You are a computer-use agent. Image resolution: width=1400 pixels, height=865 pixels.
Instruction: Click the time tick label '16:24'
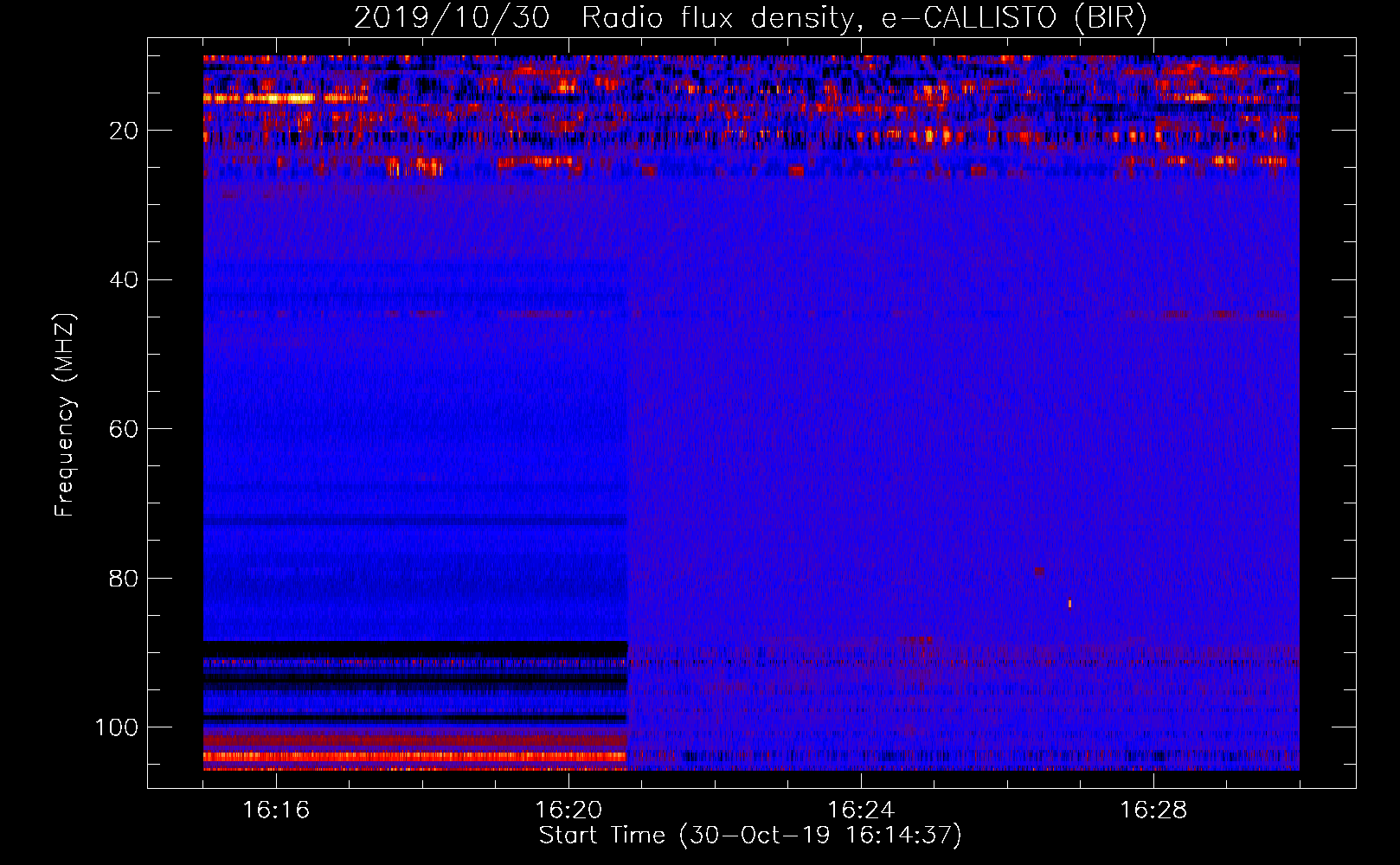[861, 811]
